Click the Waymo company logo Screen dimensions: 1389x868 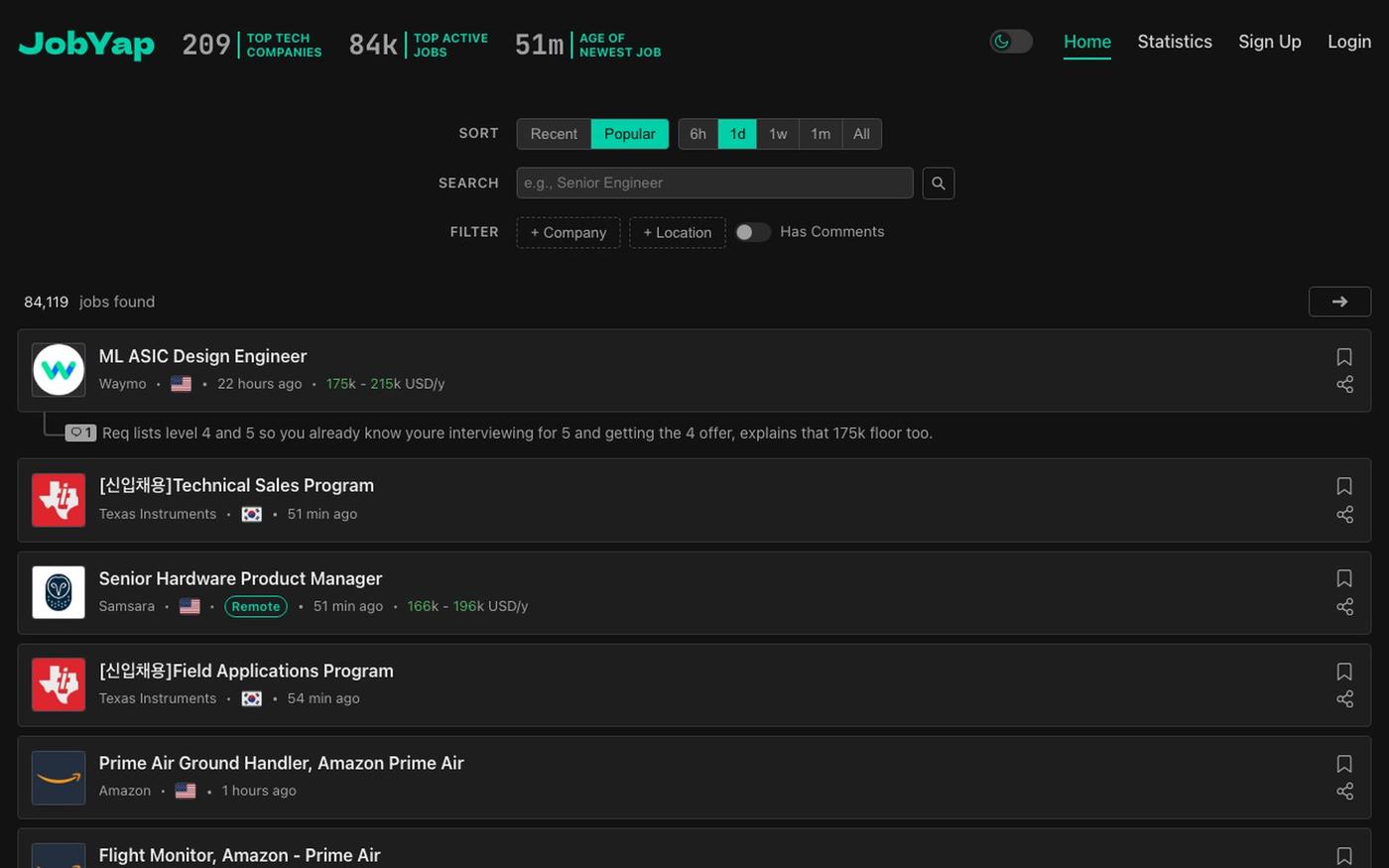point(59,370)
